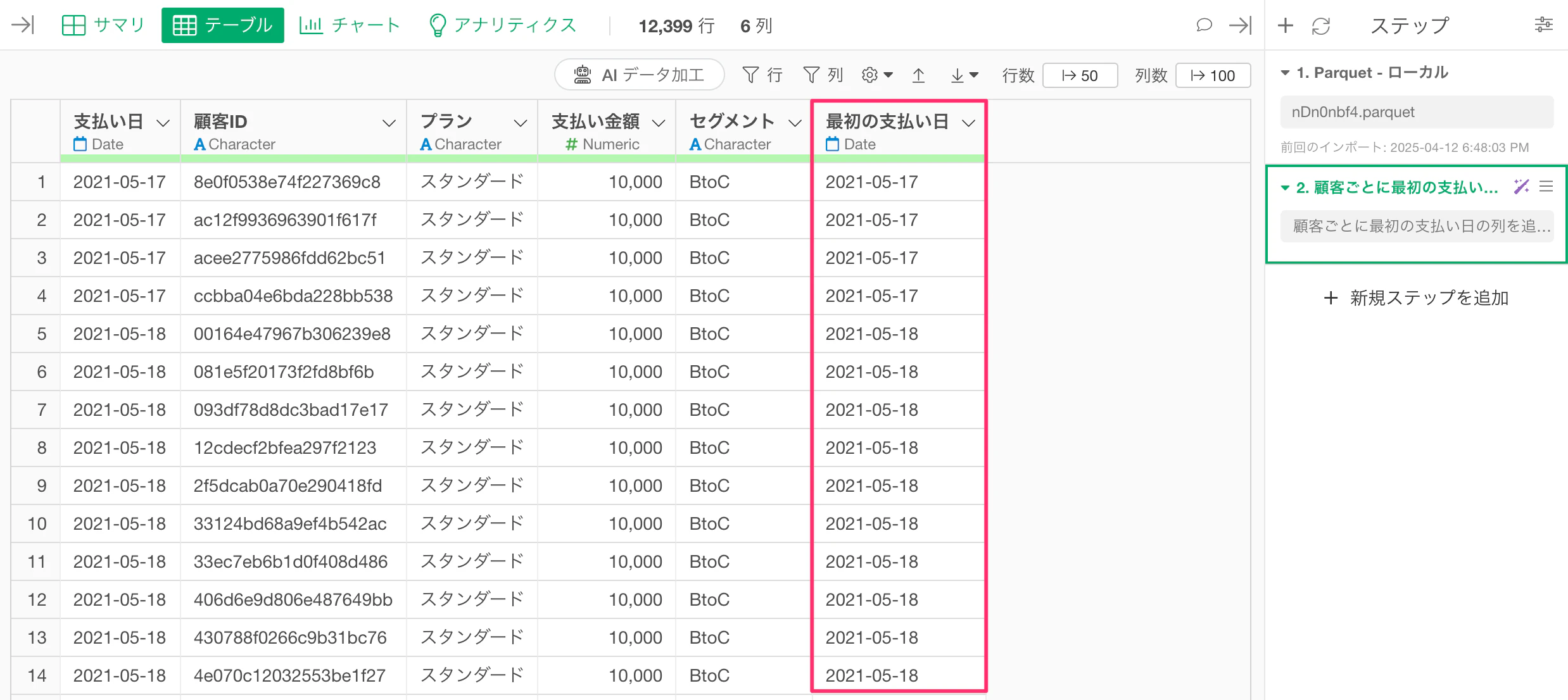Open the アナリティクス tab
The height and width of the screenshot is (700, 1568).
503,25
